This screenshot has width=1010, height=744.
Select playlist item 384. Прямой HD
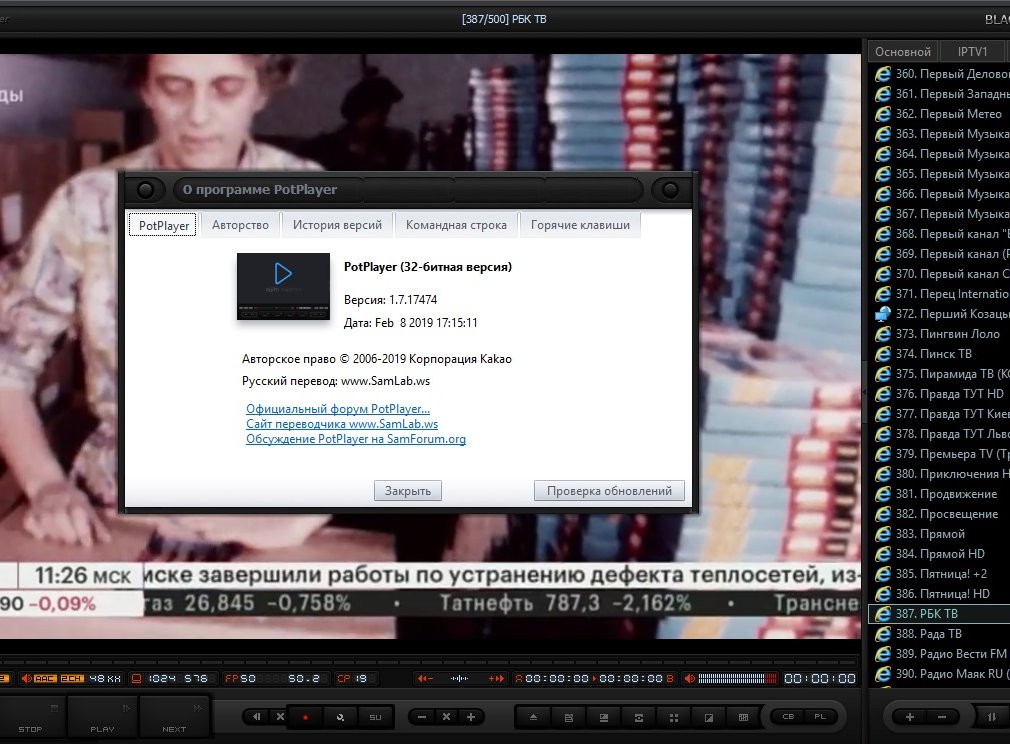click(940, 554)
